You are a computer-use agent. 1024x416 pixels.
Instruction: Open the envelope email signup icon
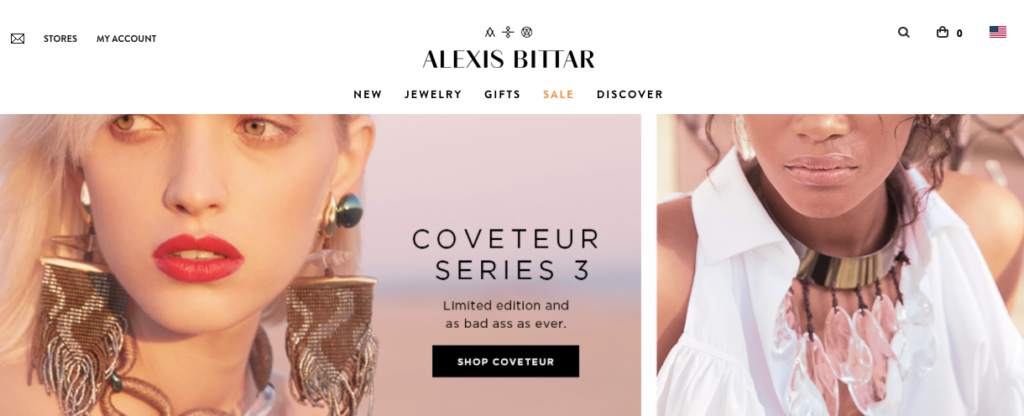pos(18,39)
